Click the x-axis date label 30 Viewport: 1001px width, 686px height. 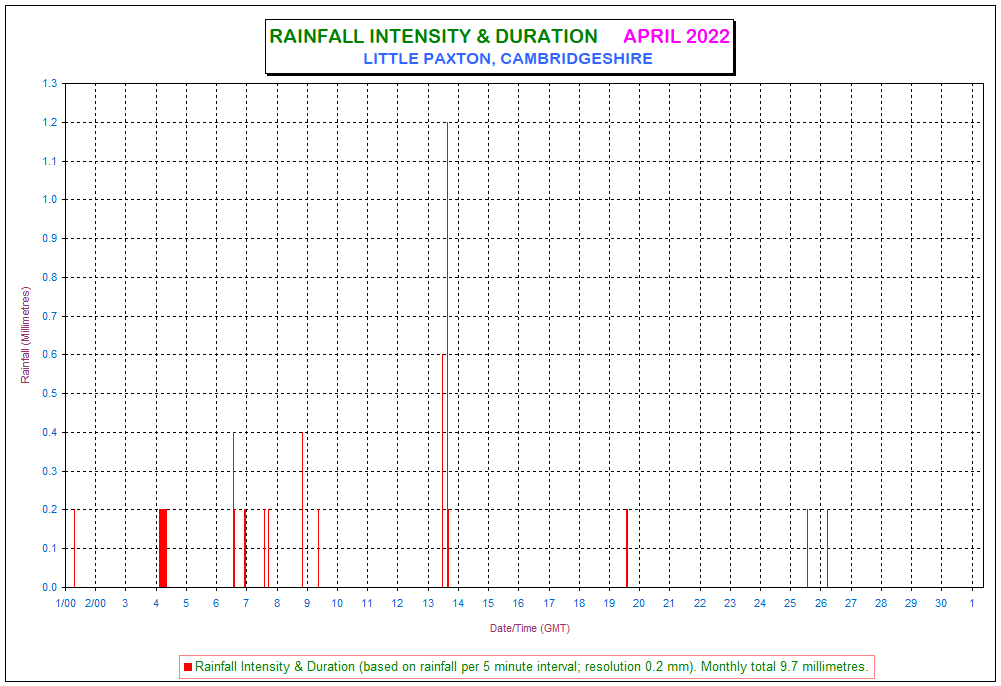[x=942, y=604]
